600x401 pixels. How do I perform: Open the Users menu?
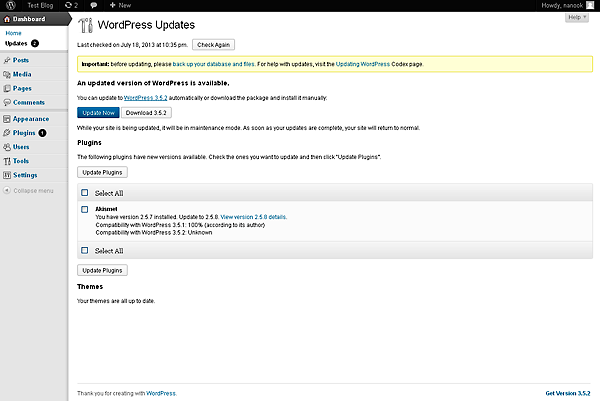pyautogui.click(x=21, y=147)
